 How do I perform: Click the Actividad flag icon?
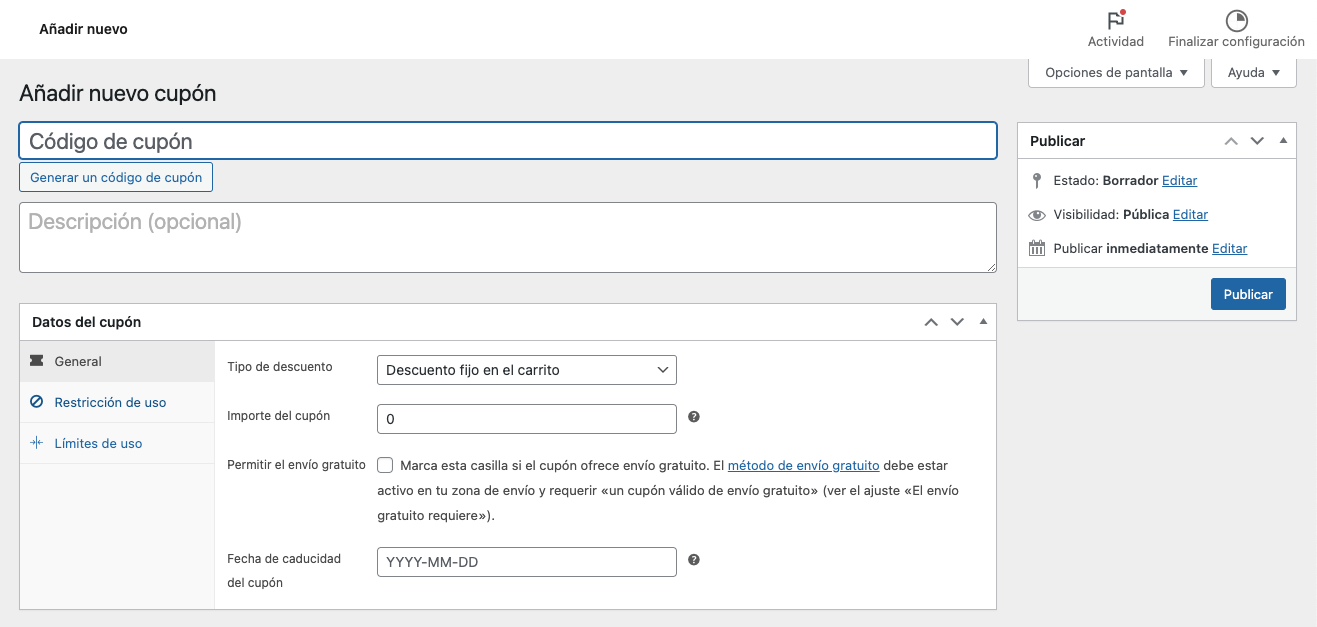click(x=1114, y=18)
